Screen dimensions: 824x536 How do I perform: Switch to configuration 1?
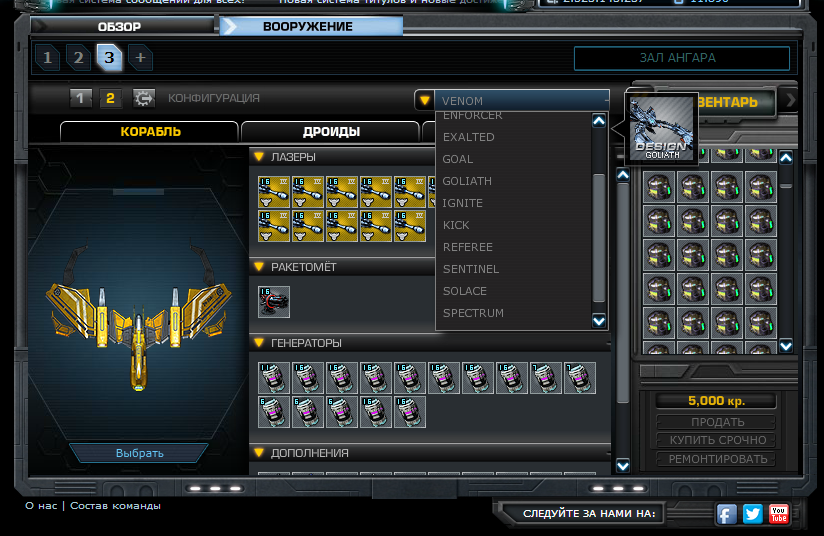(x=80, y=98)
